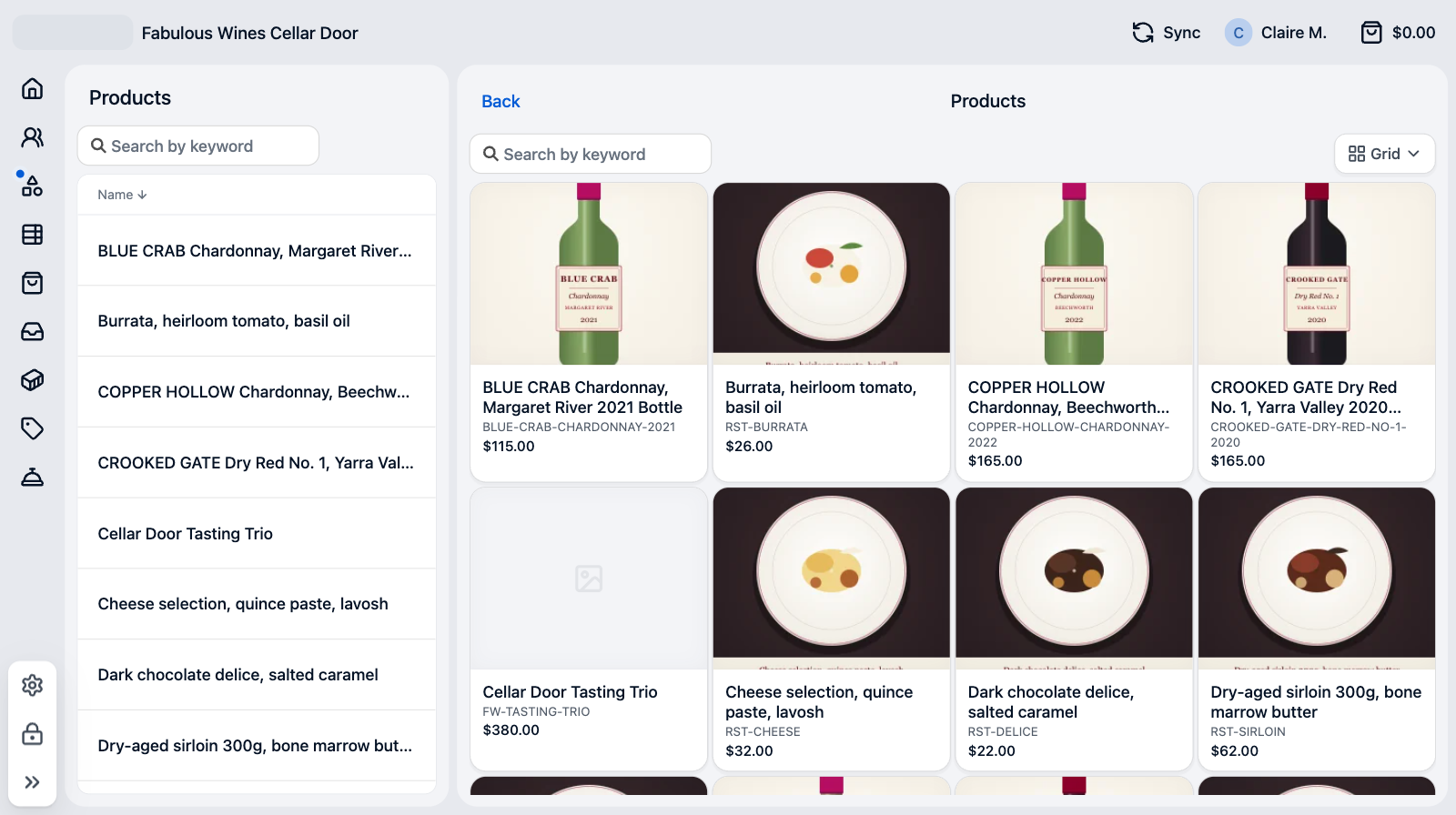Open CROOKED GATE red bottle thumbnail
1456x815 pixels.
pos(1317,274)
